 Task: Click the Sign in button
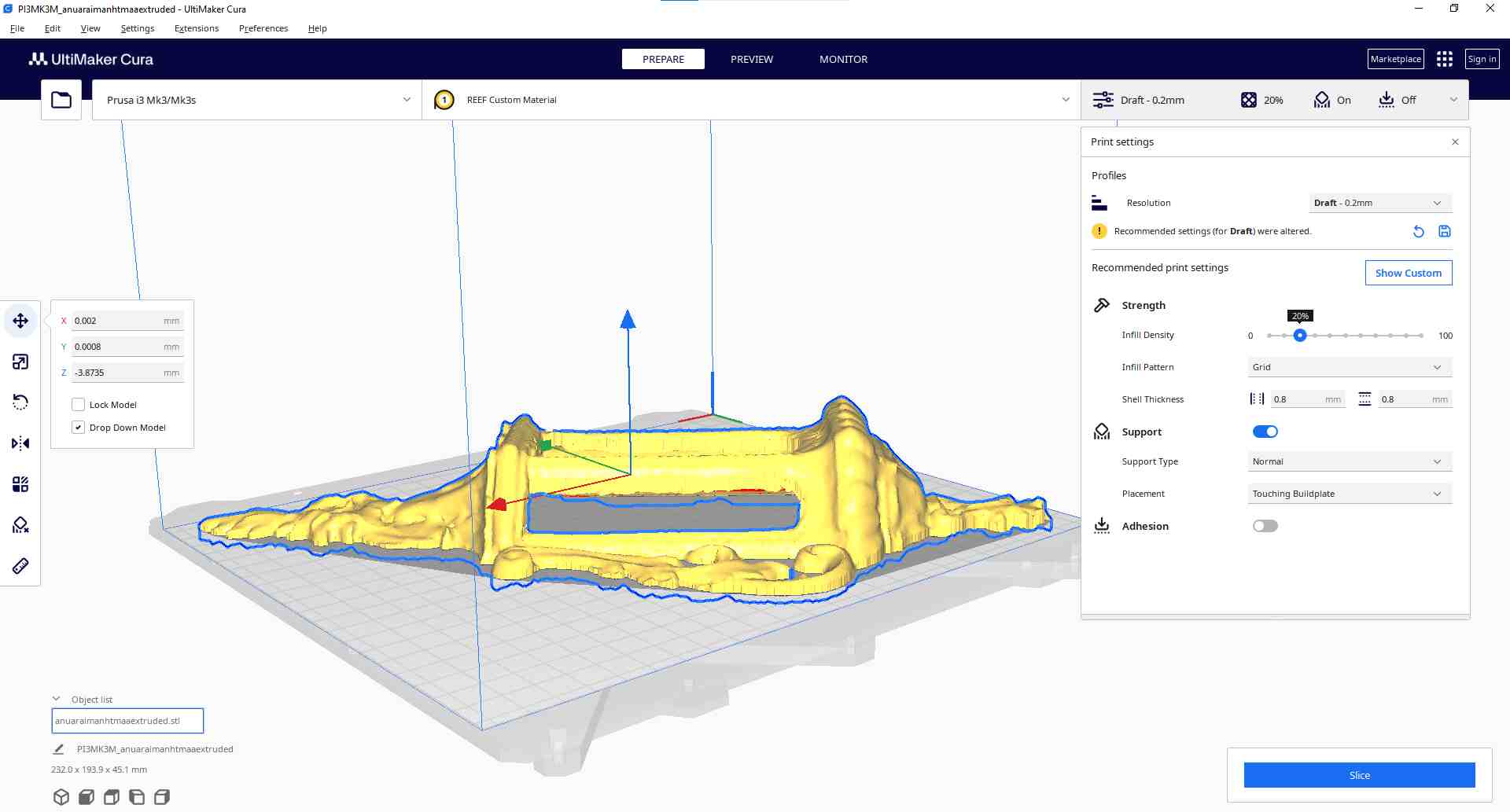coord(1482,59)
